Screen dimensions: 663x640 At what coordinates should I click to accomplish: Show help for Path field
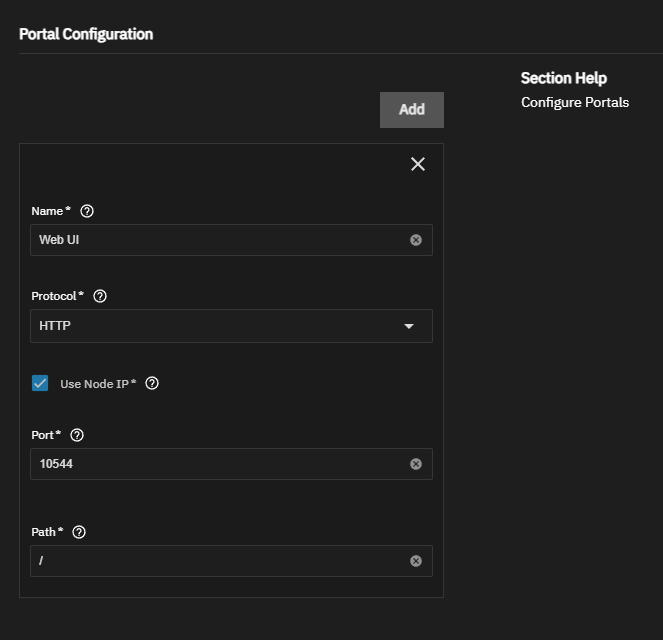click(x=79, y=532)
